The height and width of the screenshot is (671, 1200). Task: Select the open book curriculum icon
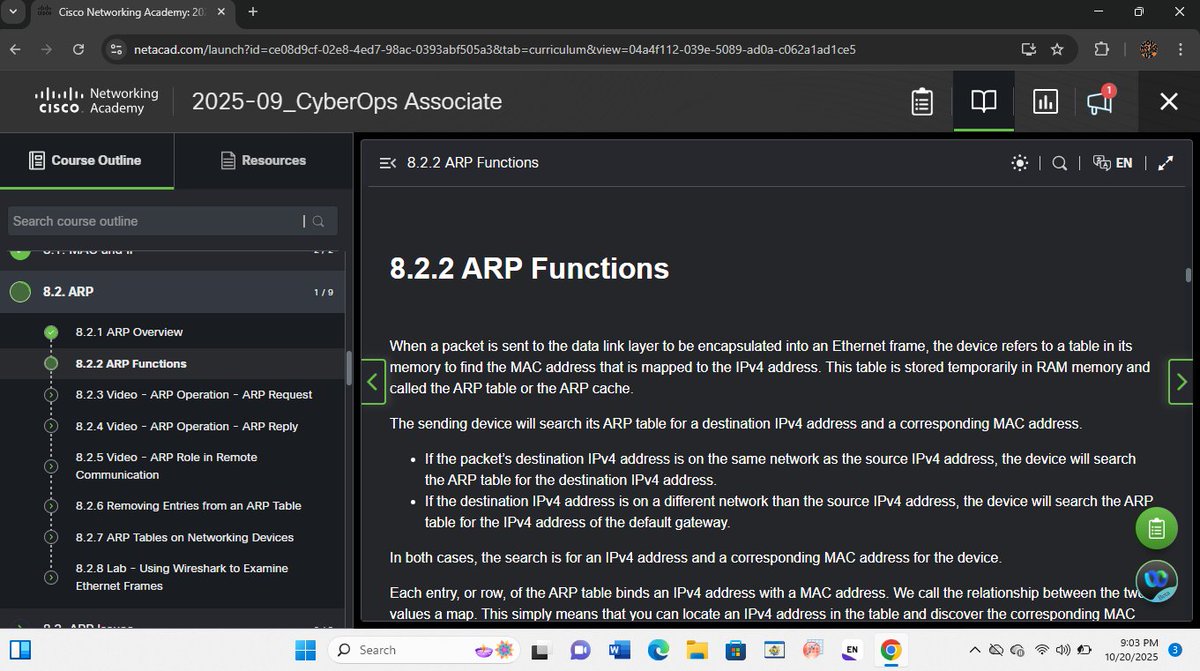(x=984, y=102)
